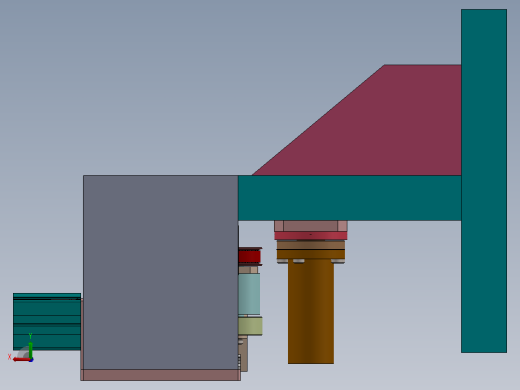Select the long orange-brown cylinder
This screenshot has width=520, height=390.
click(311, 311)
